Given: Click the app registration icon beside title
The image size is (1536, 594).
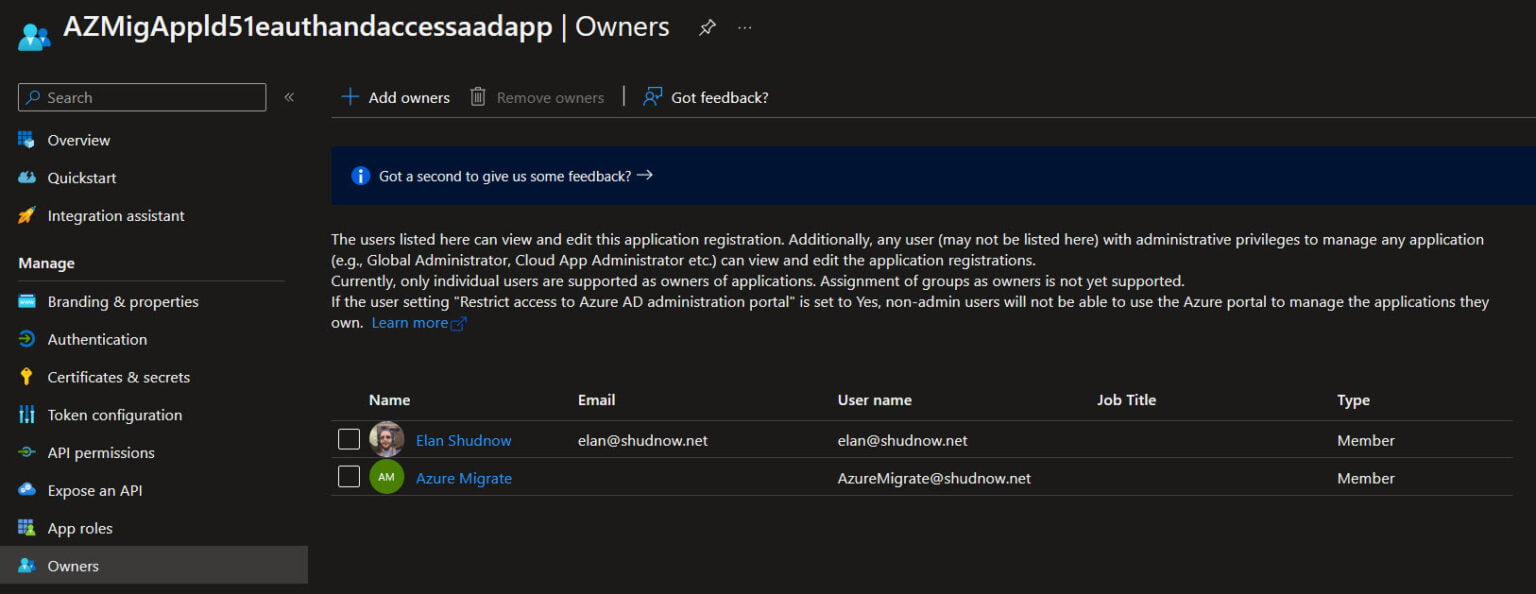Looking at the screenshot, I should pos(34,36).
